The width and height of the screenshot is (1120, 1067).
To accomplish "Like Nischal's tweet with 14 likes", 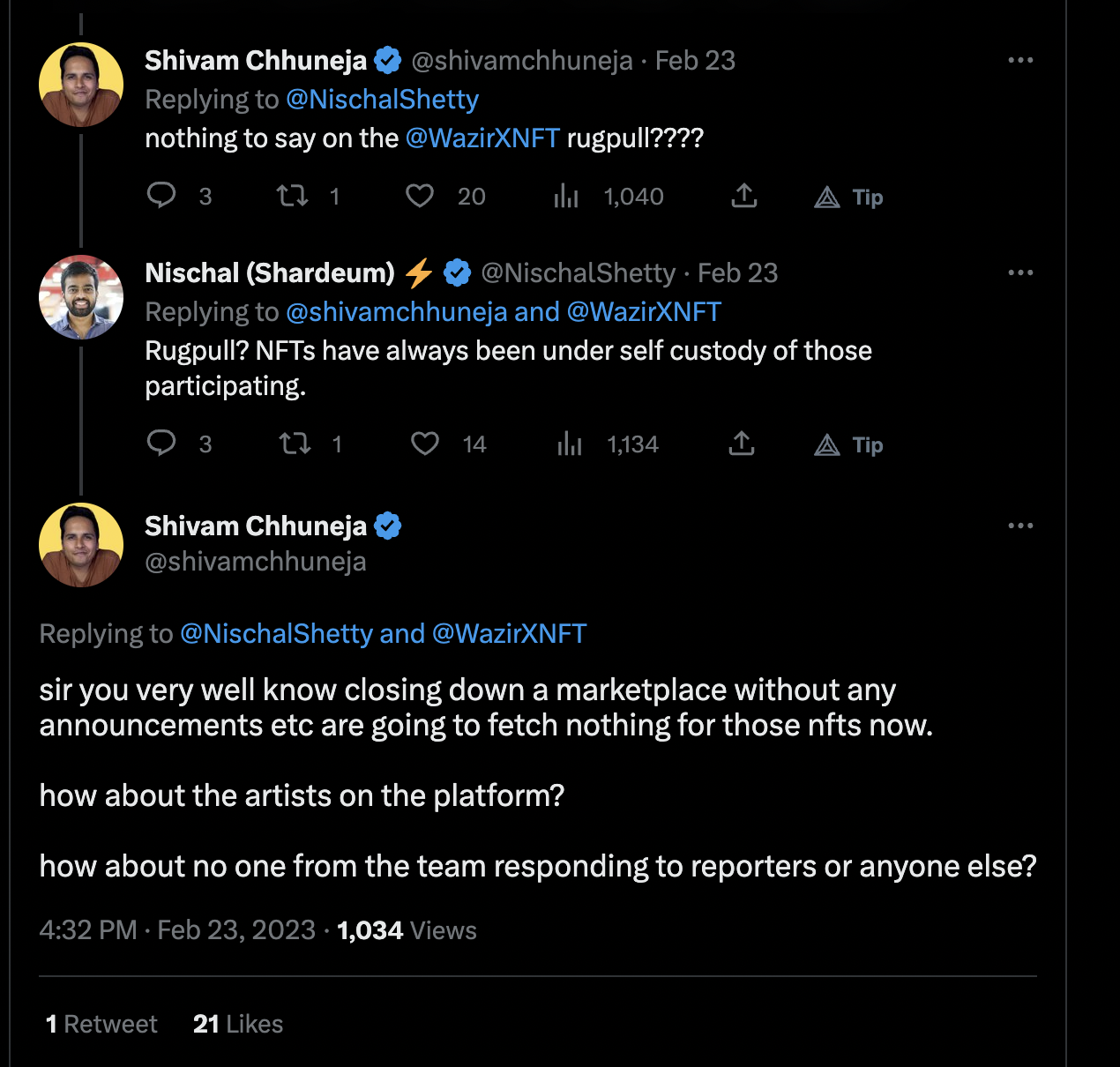I will (x=425, y=443).
